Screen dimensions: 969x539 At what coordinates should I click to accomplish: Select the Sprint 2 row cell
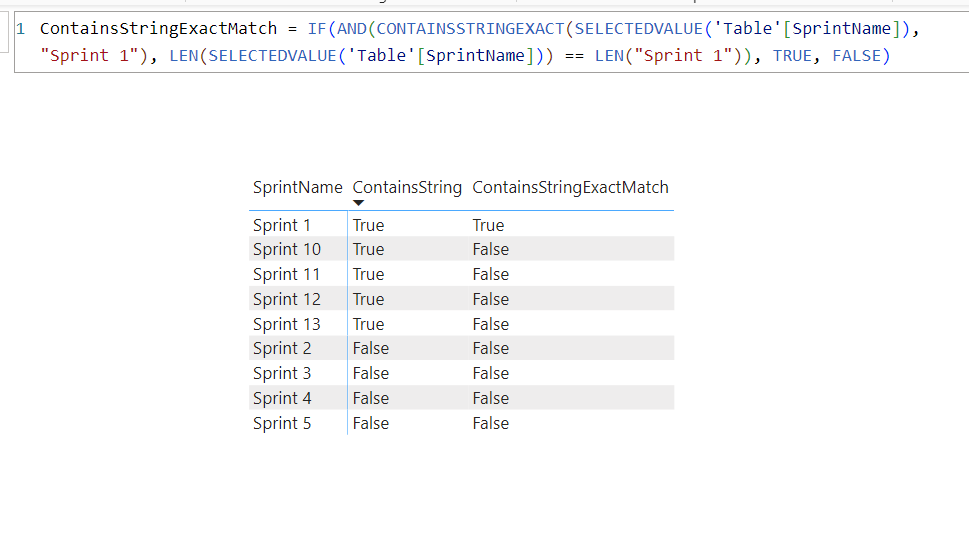tap(282, 349)
